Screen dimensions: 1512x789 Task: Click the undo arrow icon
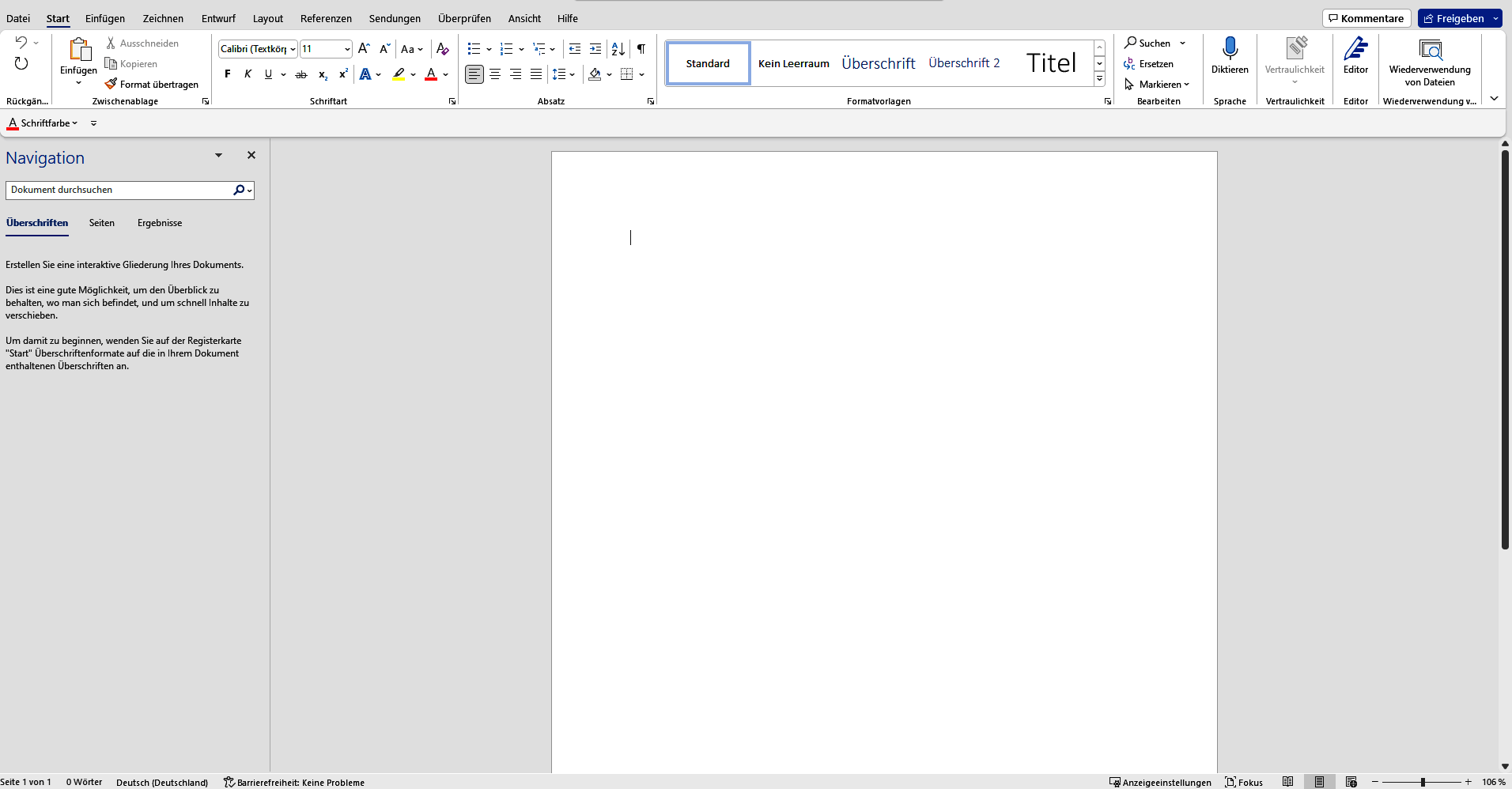21,43
